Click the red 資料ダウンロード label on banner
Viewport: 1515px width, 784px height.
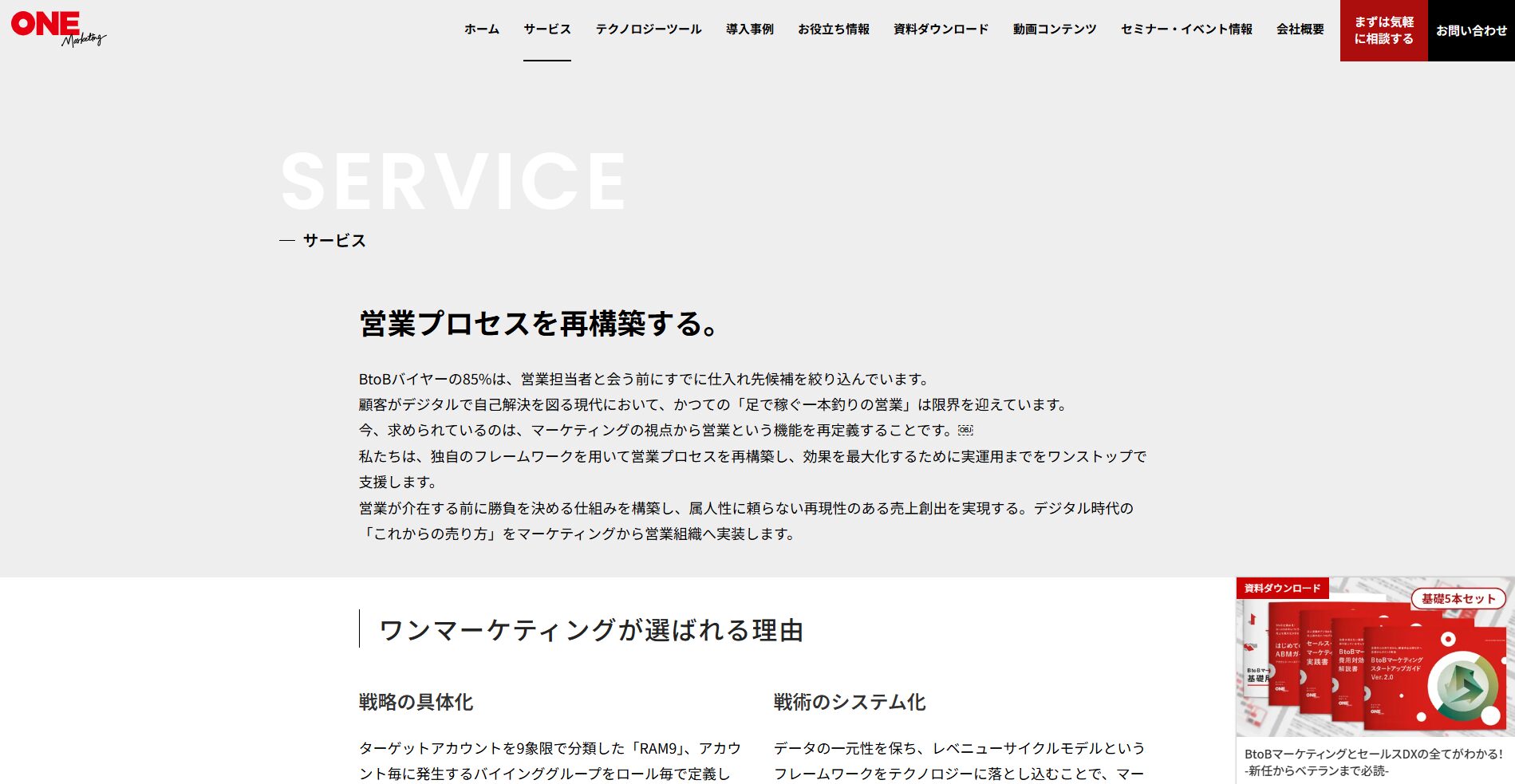(1282, 588)
